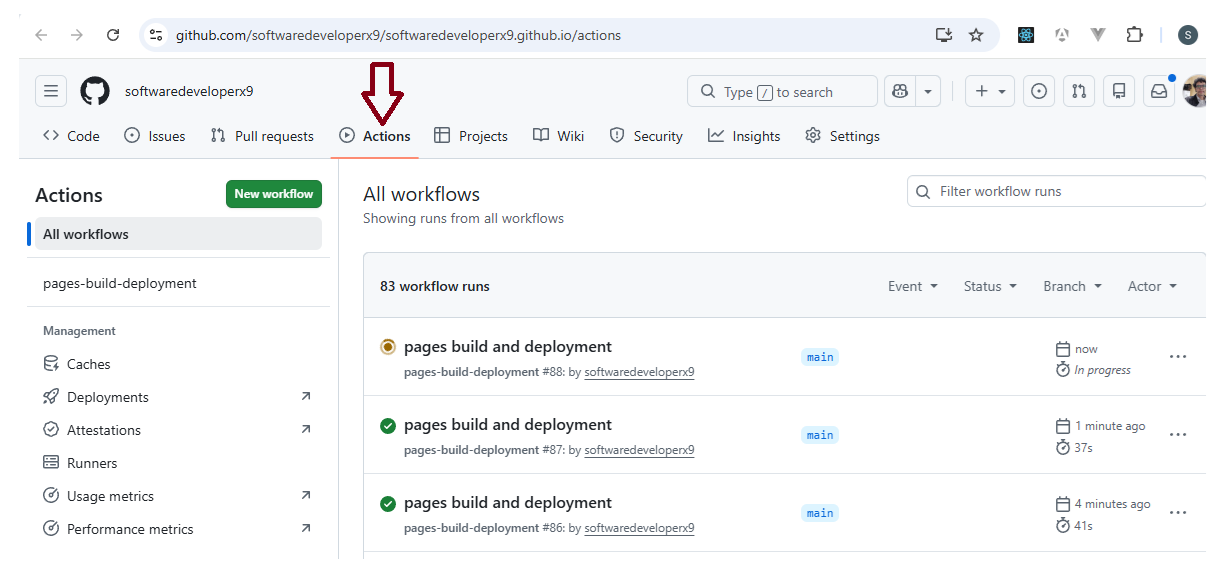
Task: Bookmark this page with the star icon
Action: click(976, 35)
